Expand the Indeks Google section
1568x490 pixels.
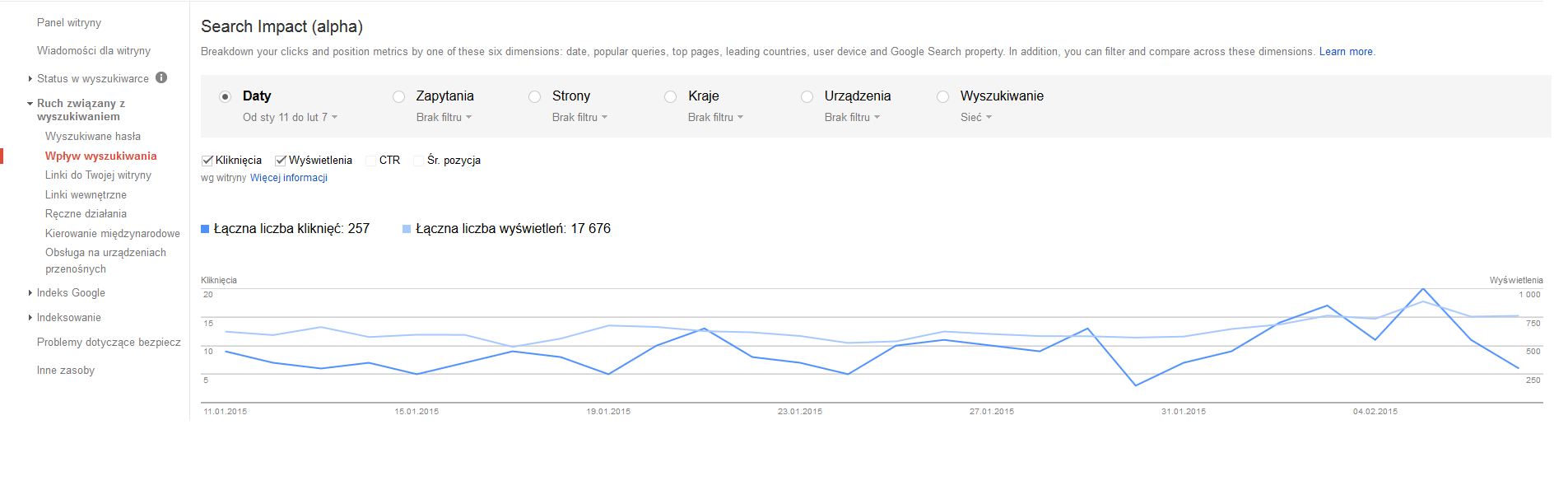(x=30, y=293)
